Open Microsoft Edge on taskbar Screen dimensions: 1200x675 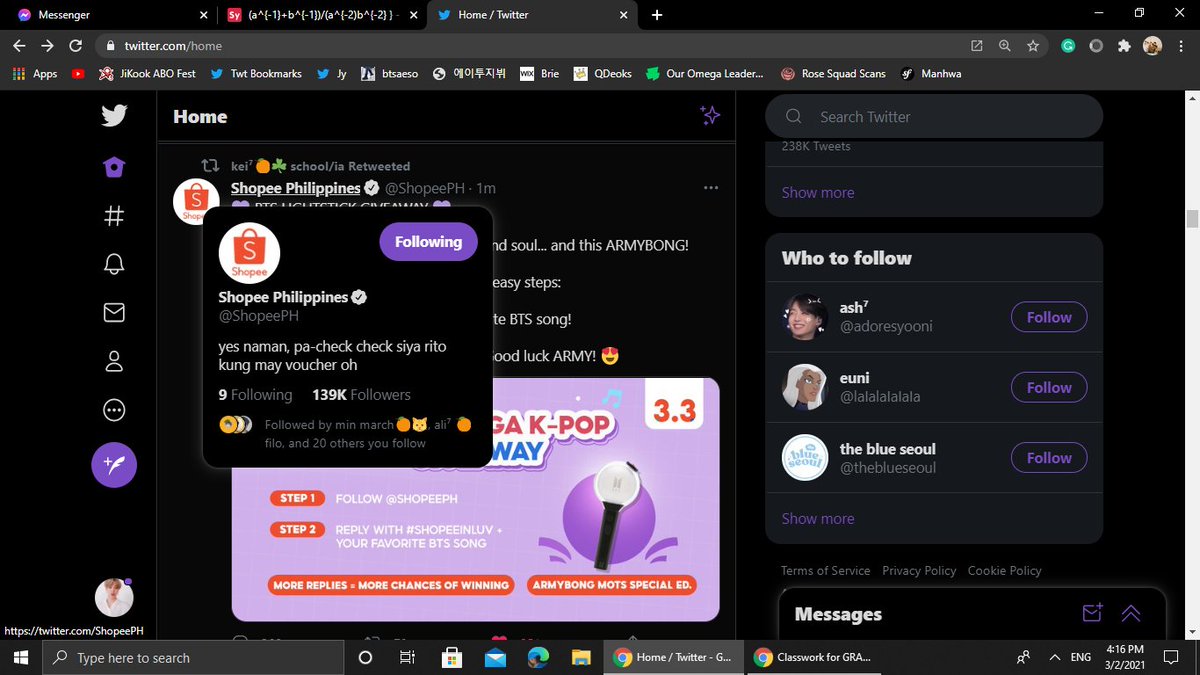[x=538, y=657]
